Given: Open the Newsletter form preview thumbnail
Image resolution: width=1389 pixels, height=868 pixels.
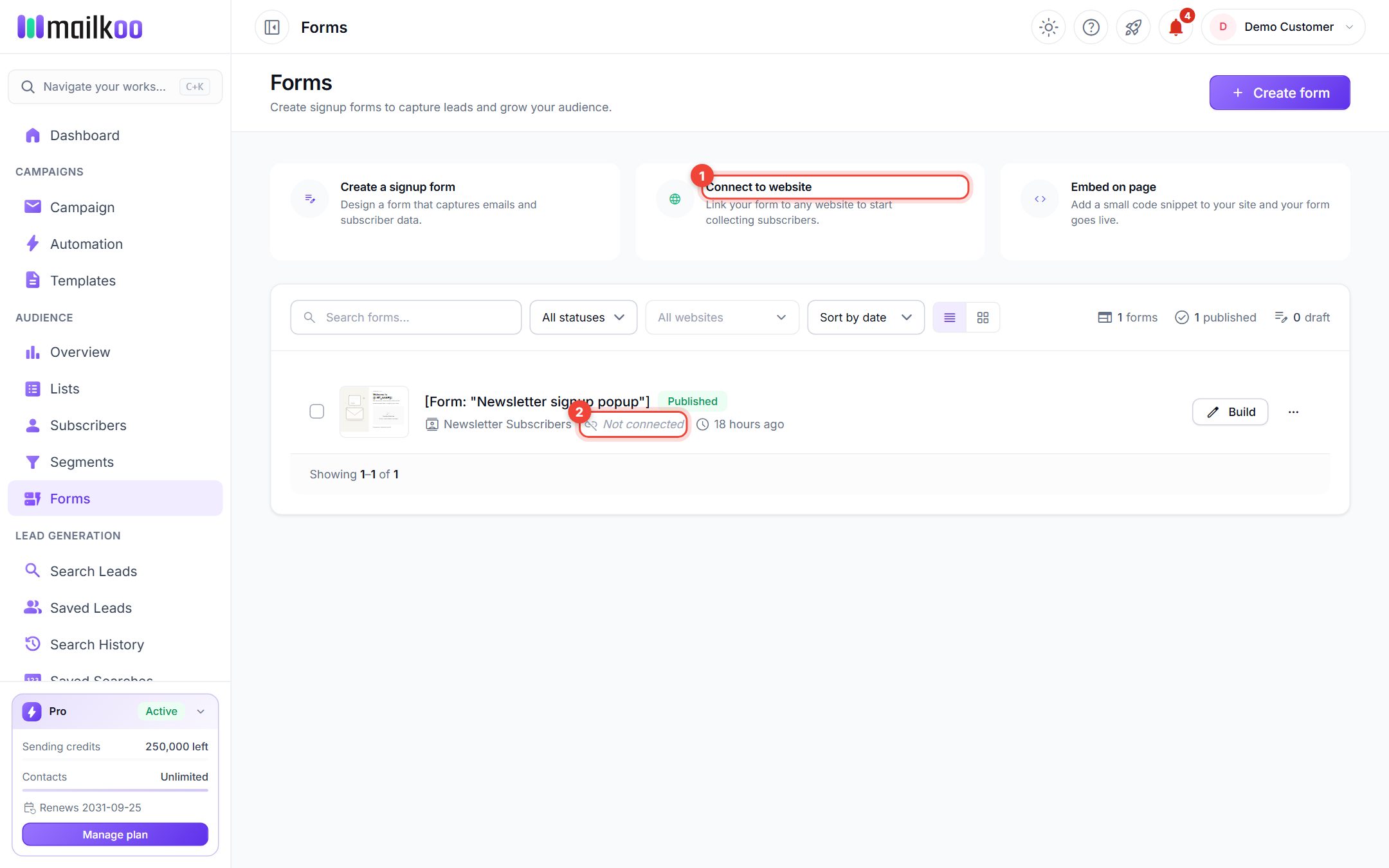Looking at the screenshot, I should [x=374, y=411].
